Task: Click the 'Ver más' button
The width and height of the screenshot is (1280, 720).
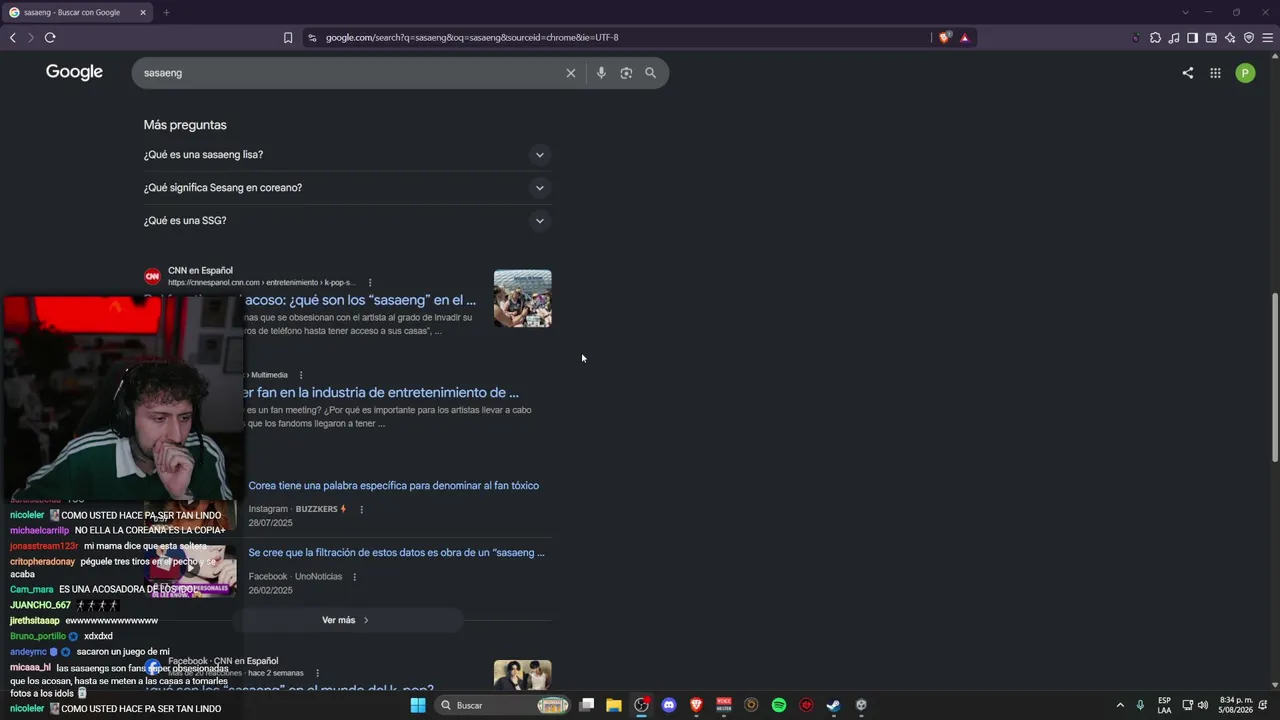Action: pyautogui.click(x=346, y=620)
